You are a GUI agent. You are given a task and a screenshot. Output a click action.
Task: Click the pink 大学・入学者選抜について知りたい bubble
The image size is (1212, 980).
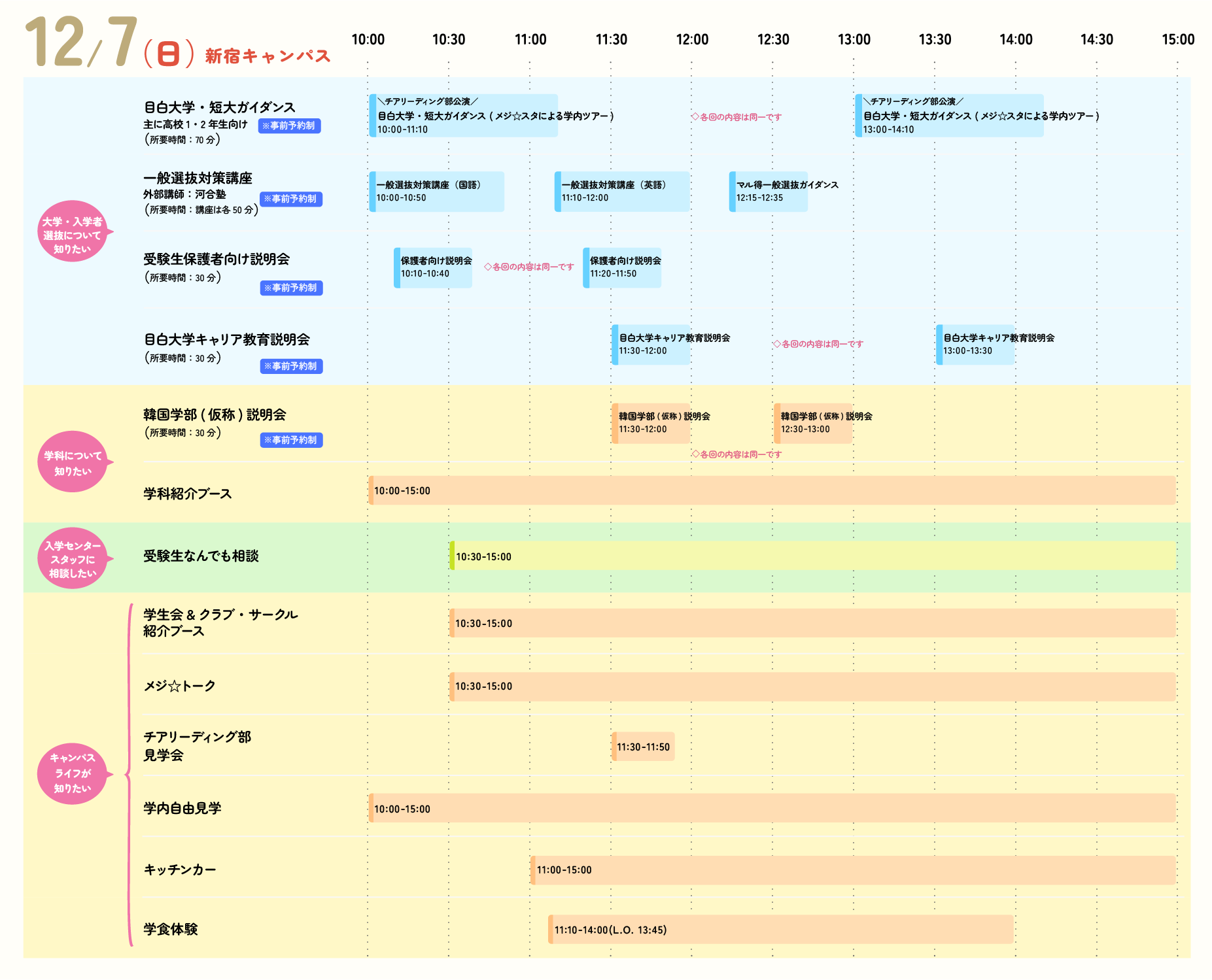[x=73, y=232]
